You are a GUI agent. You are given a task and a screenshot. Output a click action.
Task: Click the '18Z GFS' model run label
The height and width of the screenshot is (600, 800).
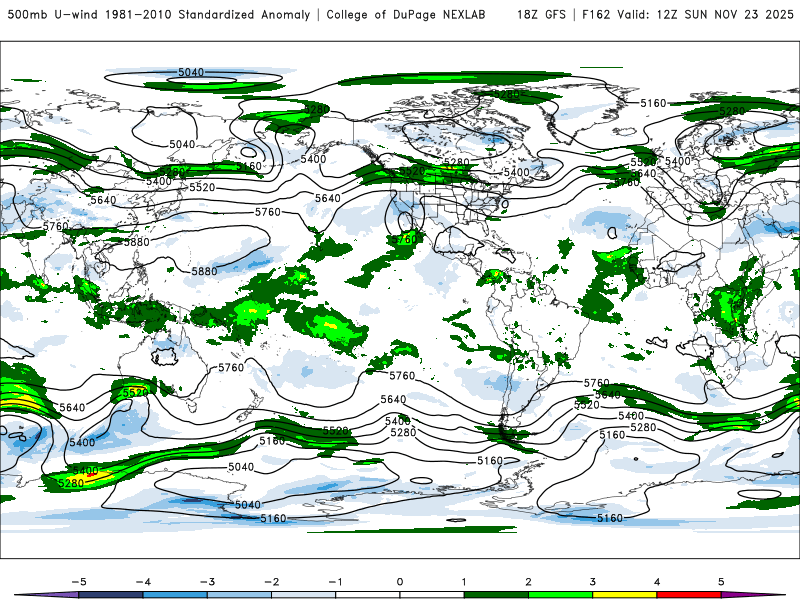(x=541, y=15)
